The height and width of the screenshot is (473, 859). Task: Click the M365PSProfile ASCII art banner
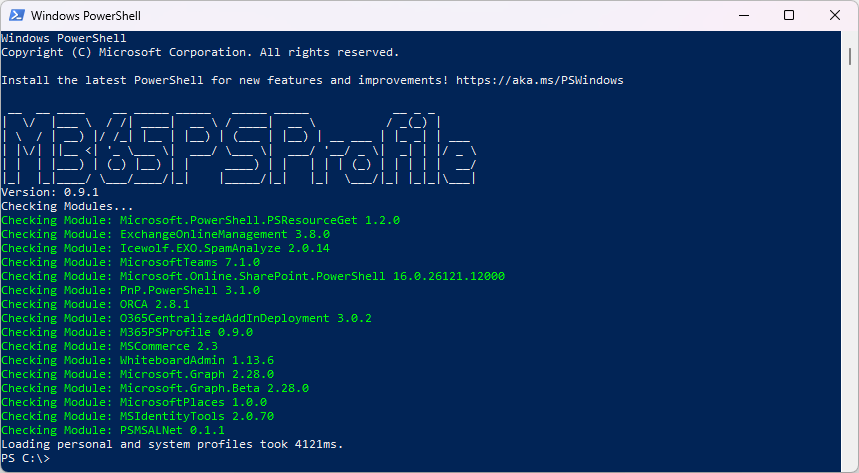coord(239,148)
